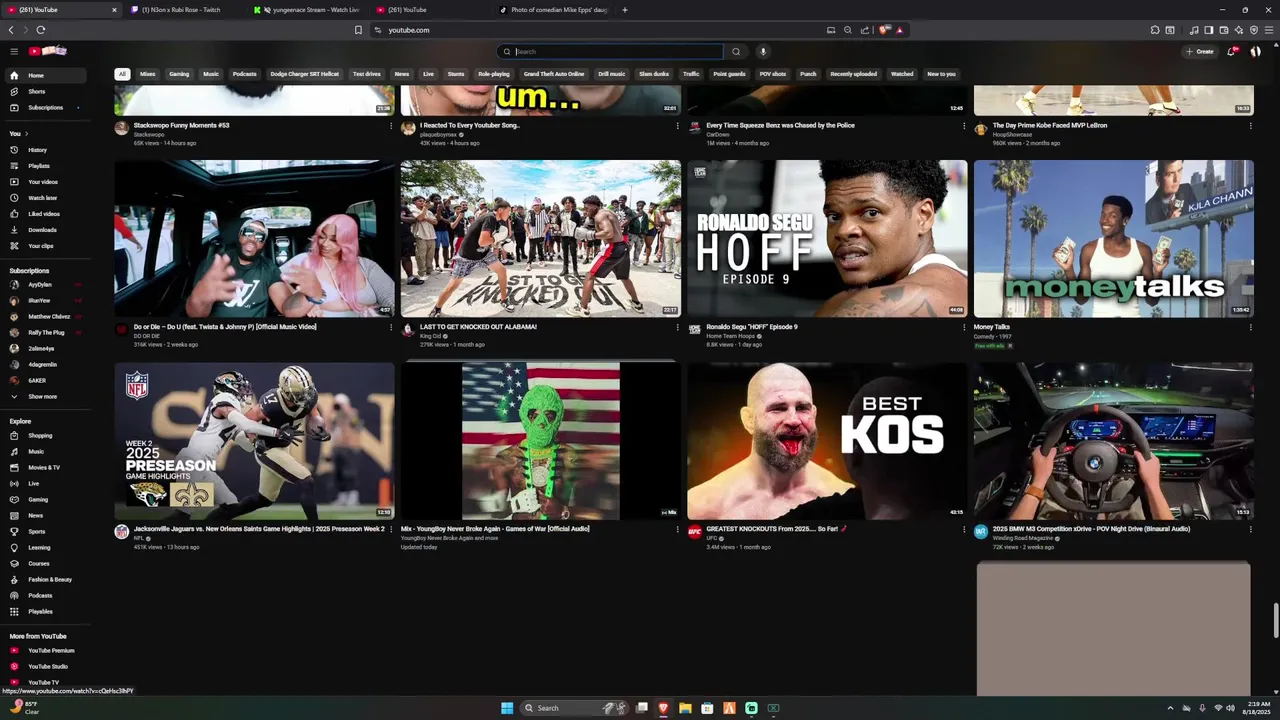This screenshot has height=720, width=1280.
Task: Open options menu for Ronaldo Segu HOFF video
Action: (964, 327)
